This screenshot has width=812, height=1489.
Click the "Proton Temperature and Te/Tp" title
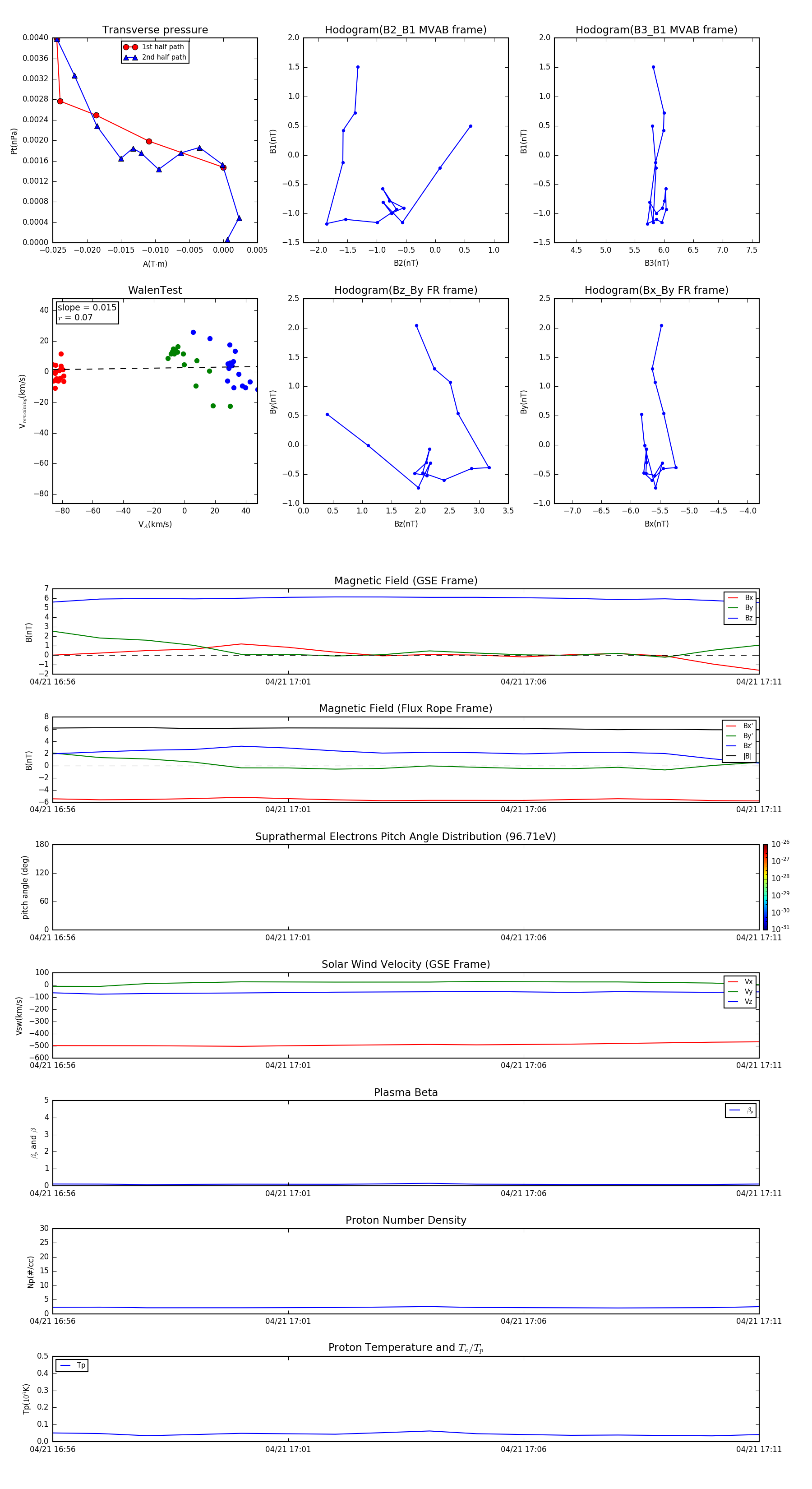(x=406, y=1348)
